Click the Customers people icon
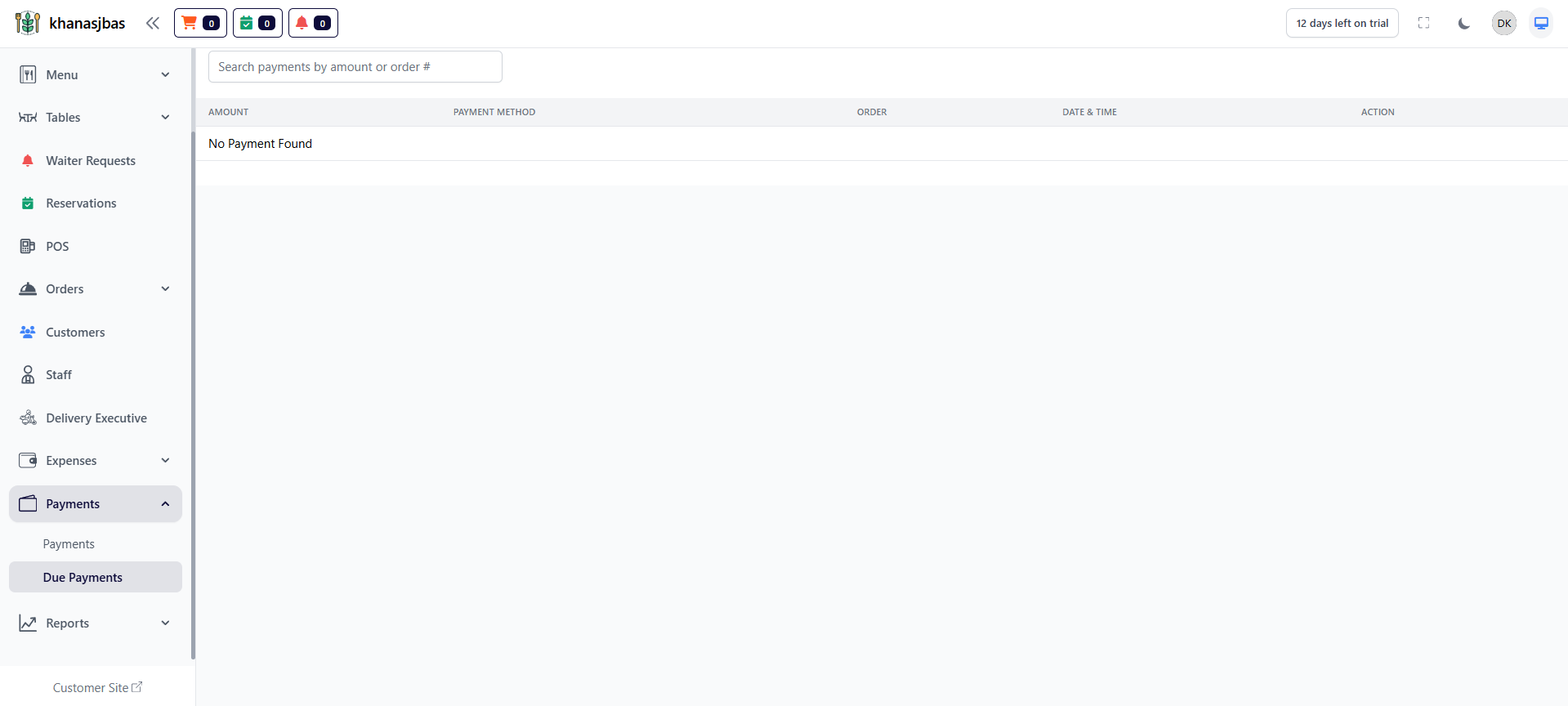Screen dimensions: 1568x706 (x=28, y=332)
